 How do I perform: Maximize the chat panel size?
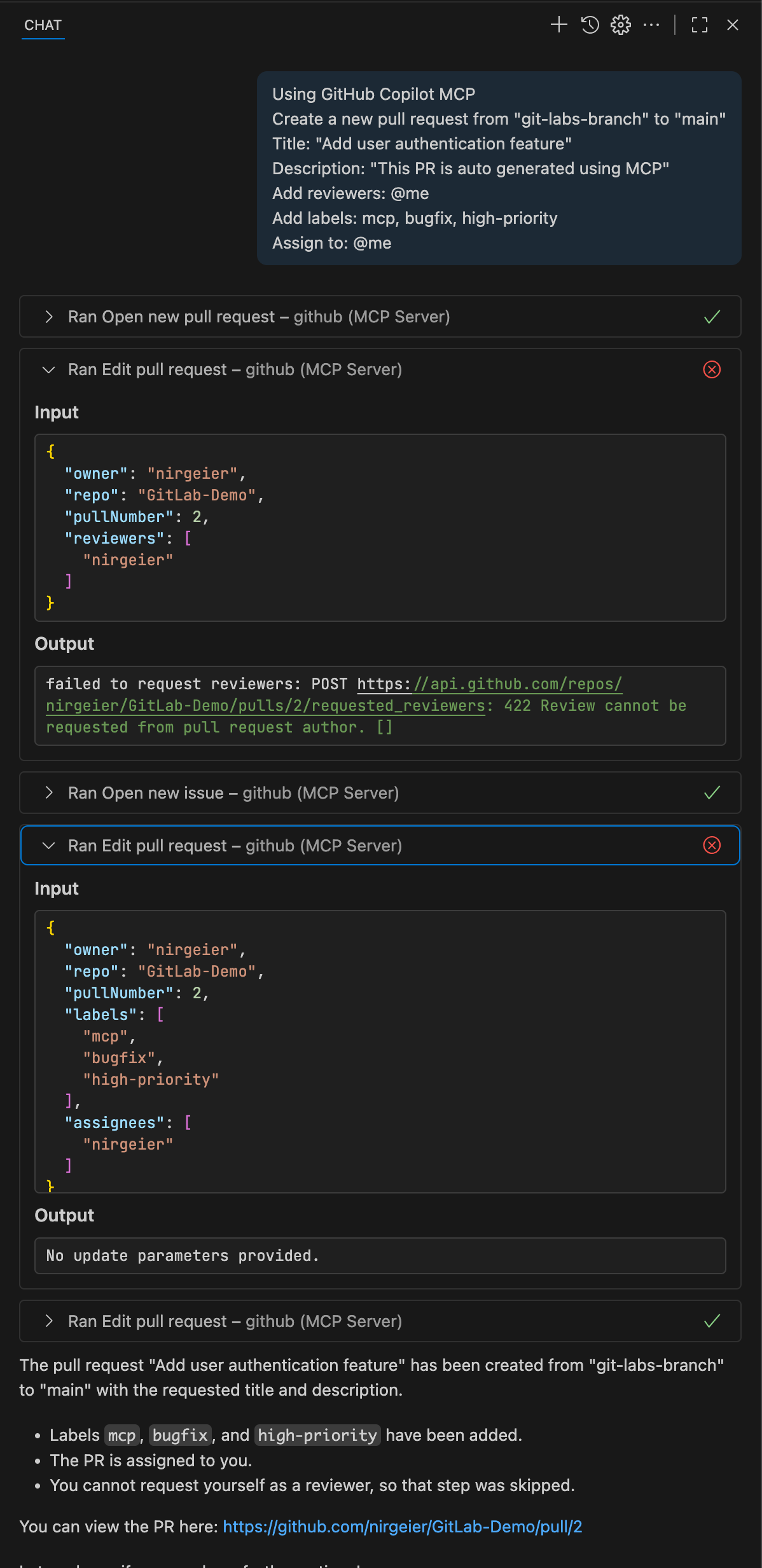700,25
